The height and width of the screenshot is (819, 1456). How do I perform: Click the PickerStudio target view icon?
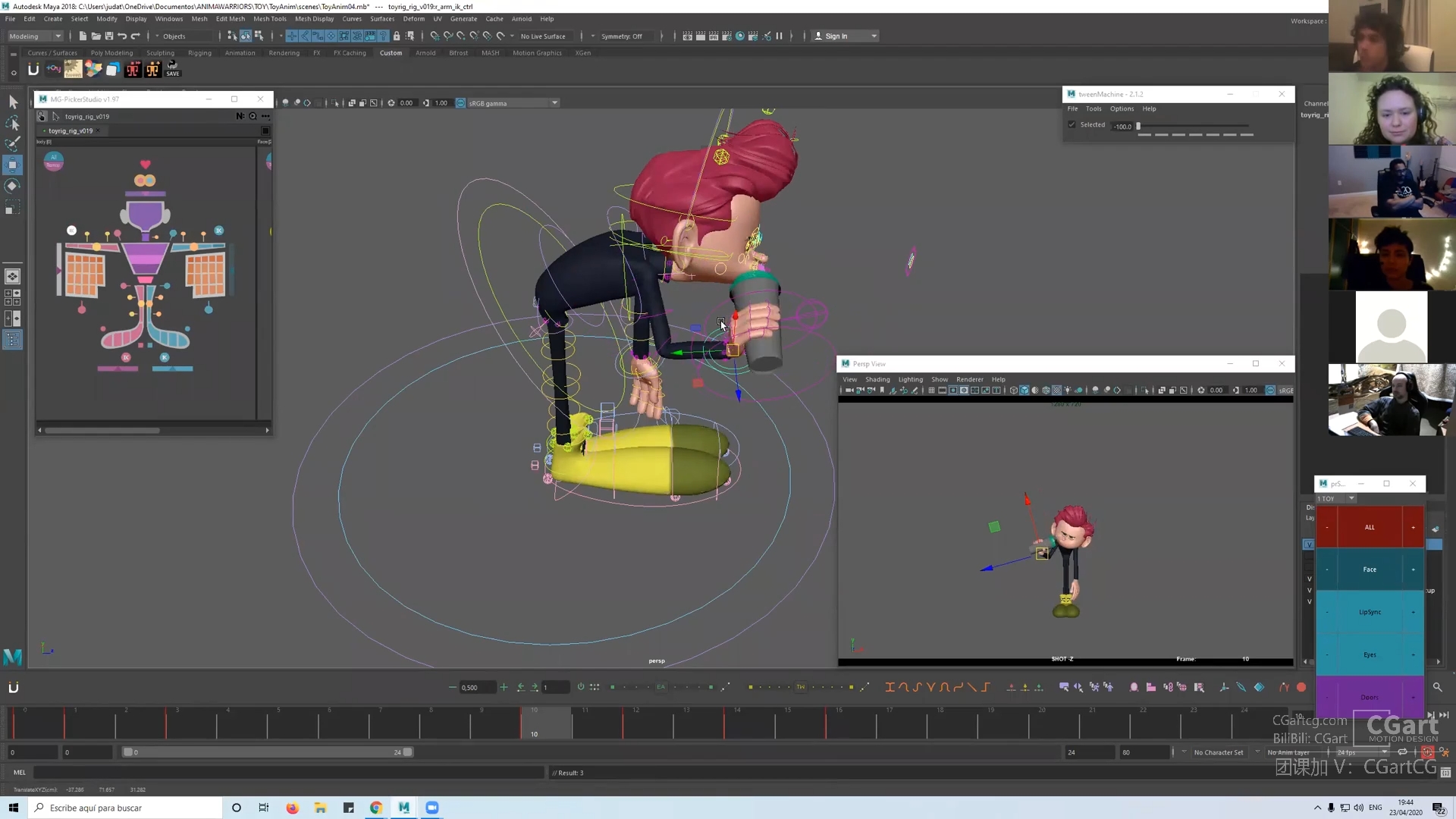tap(253, 116)
